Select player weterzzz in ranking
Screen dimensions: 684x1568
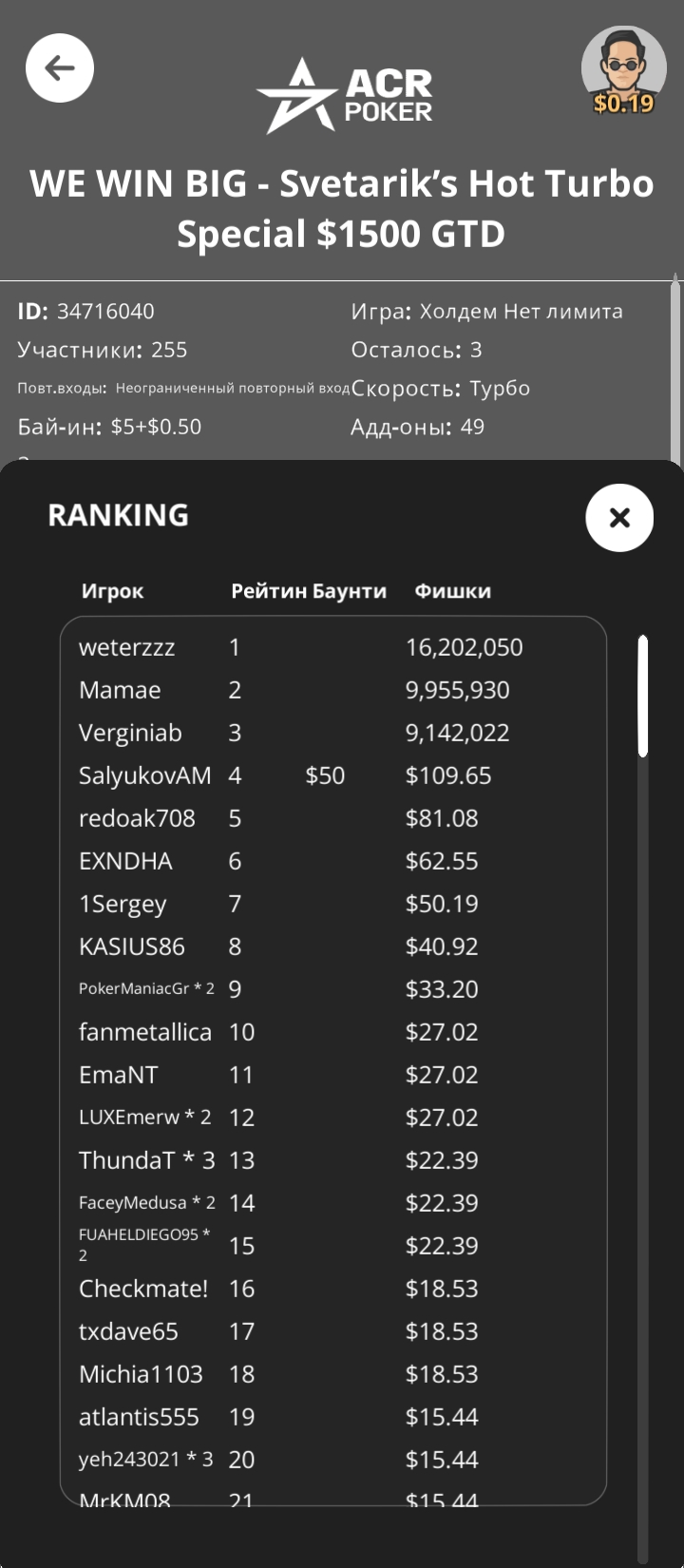coord(127,648)
